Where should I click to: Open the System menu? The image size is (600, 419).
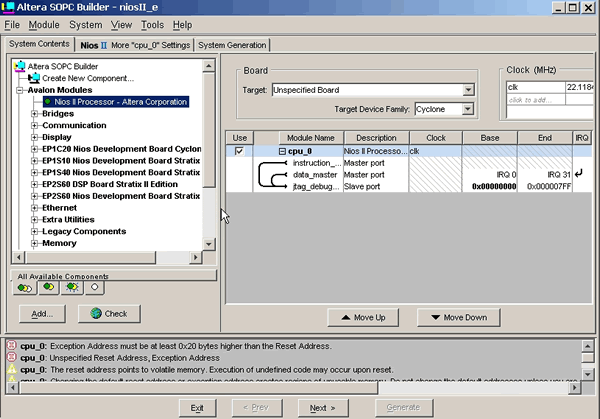point(86,25)
